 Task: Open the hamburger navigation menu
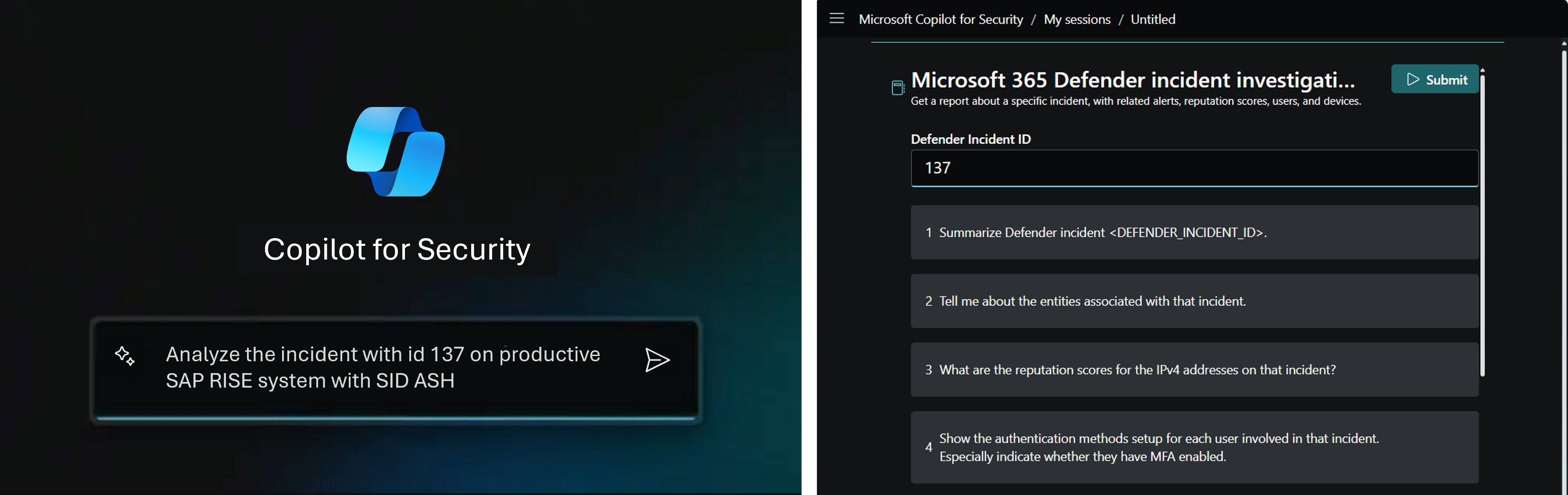[x=836, y=19]
